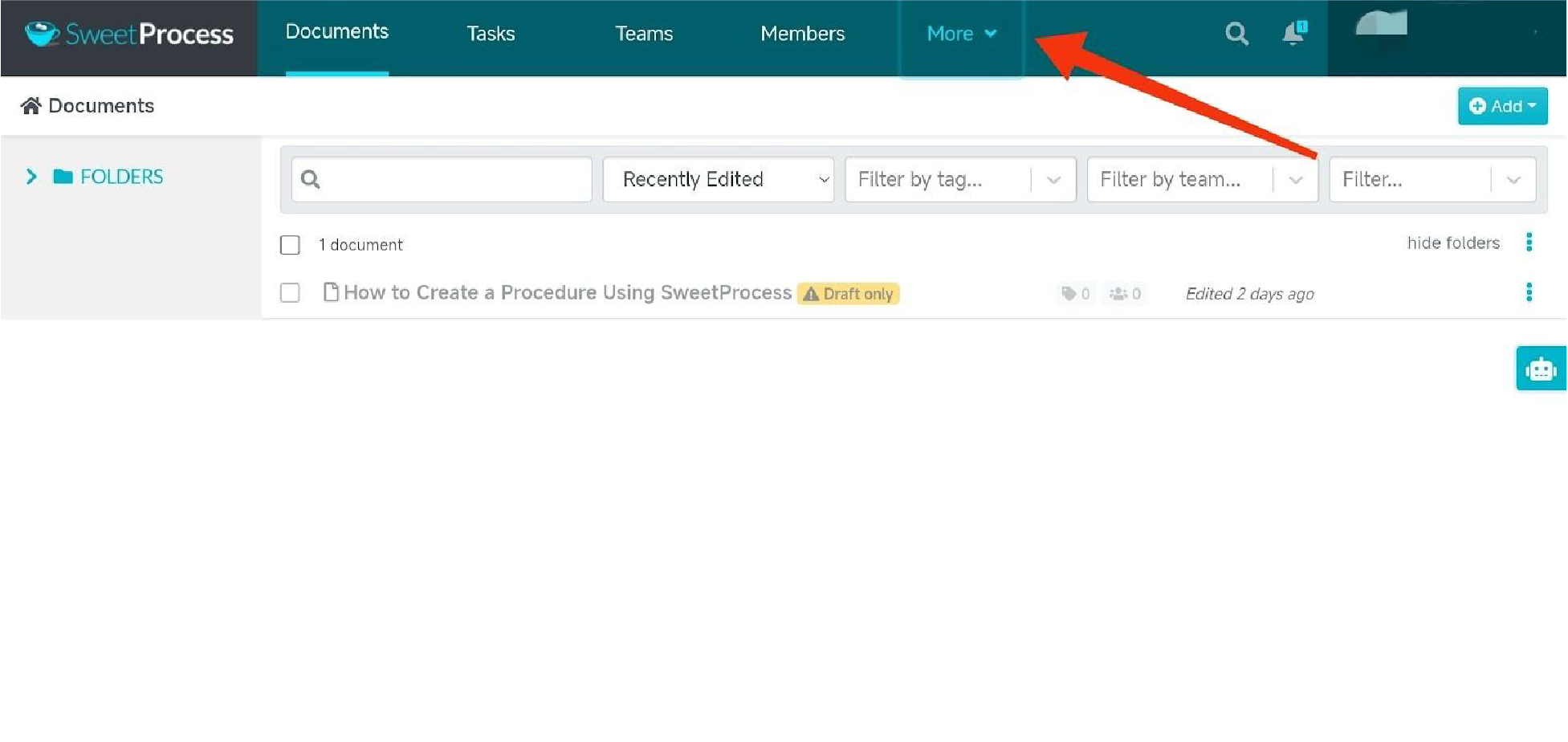Open list options kebab beside hide folders

pos(1529,243)
